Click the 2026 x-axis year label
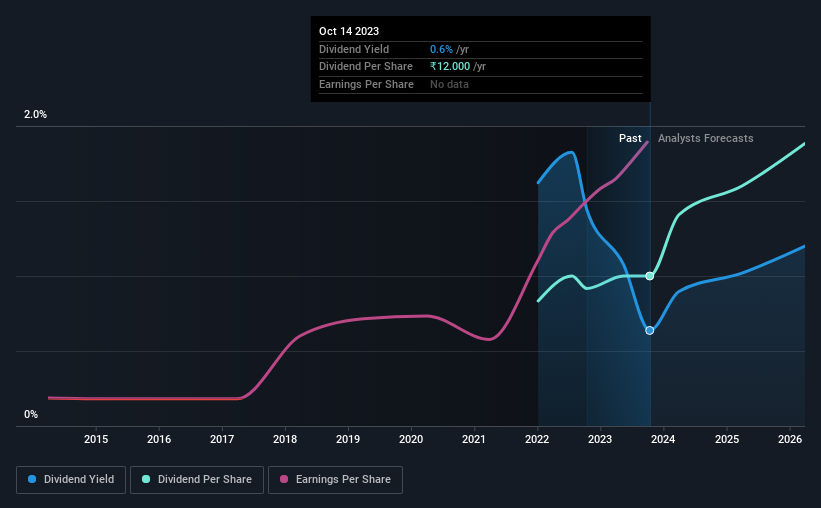 pos(790,439)
